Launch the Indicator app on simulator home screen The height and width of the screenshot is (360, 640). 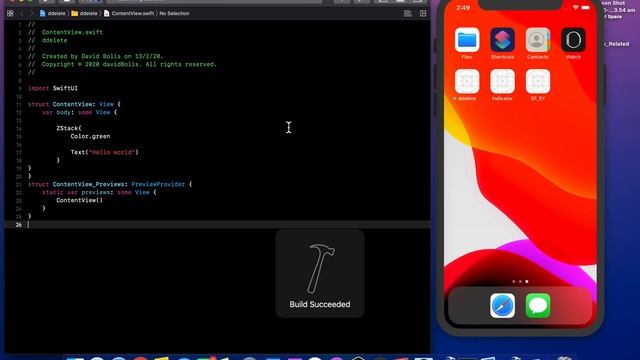502,82
